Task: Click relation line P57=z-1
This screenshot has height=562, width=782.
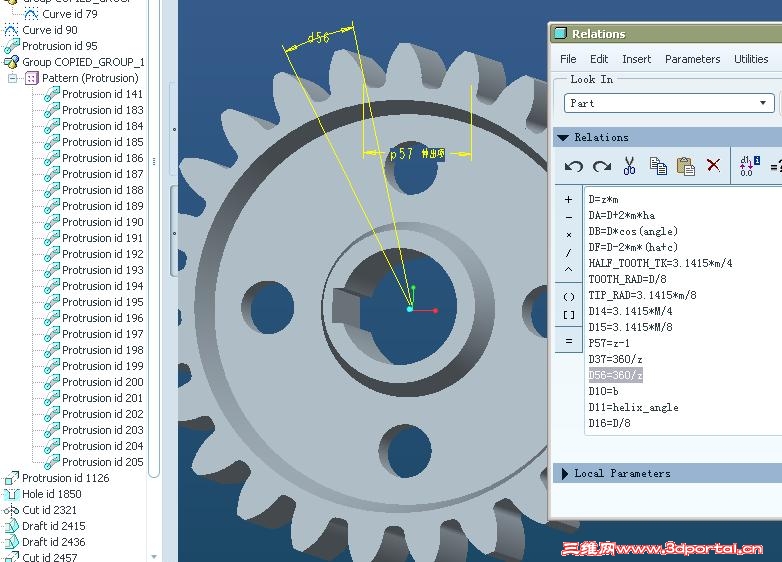Action: (x=608, y=343)
